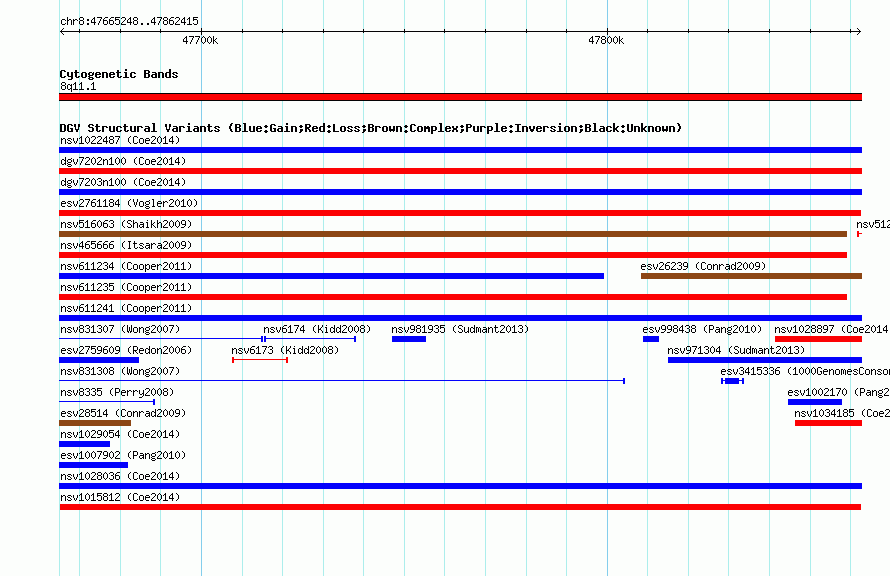Click the Cytogenetic Bands track title

coord(119,74)
